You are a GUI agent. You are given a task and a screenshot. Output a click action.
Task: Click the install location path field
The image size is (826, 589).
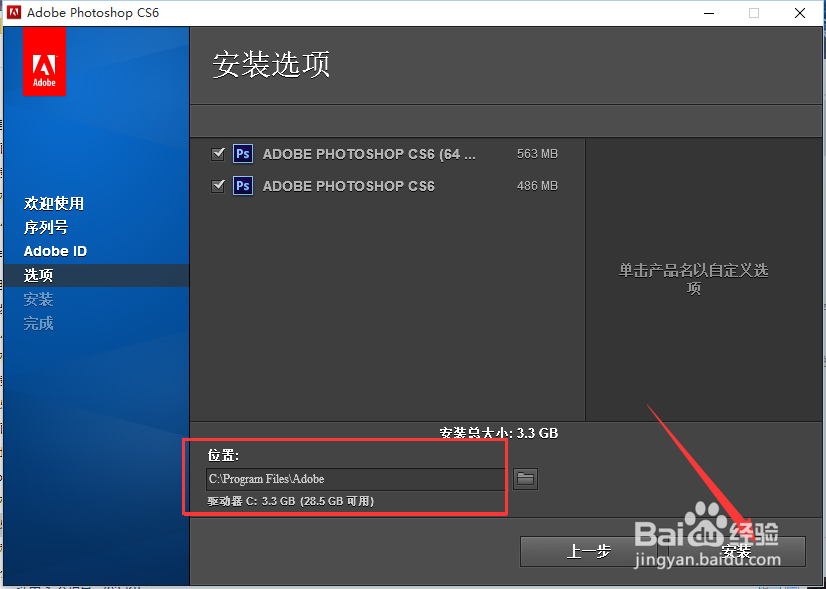pos(356,479)
